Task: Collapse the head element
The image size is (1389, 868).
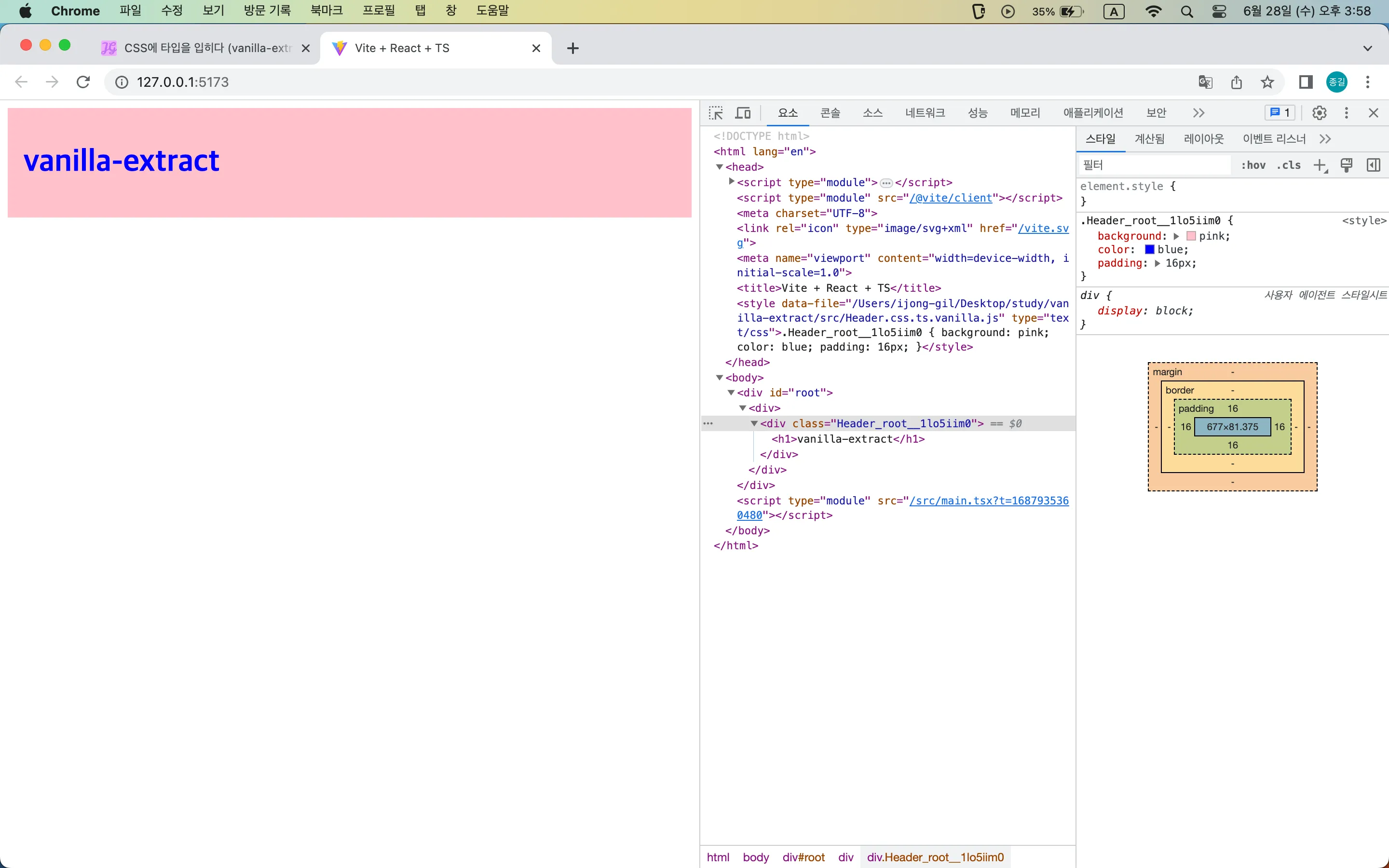Action: pos(720,166)
